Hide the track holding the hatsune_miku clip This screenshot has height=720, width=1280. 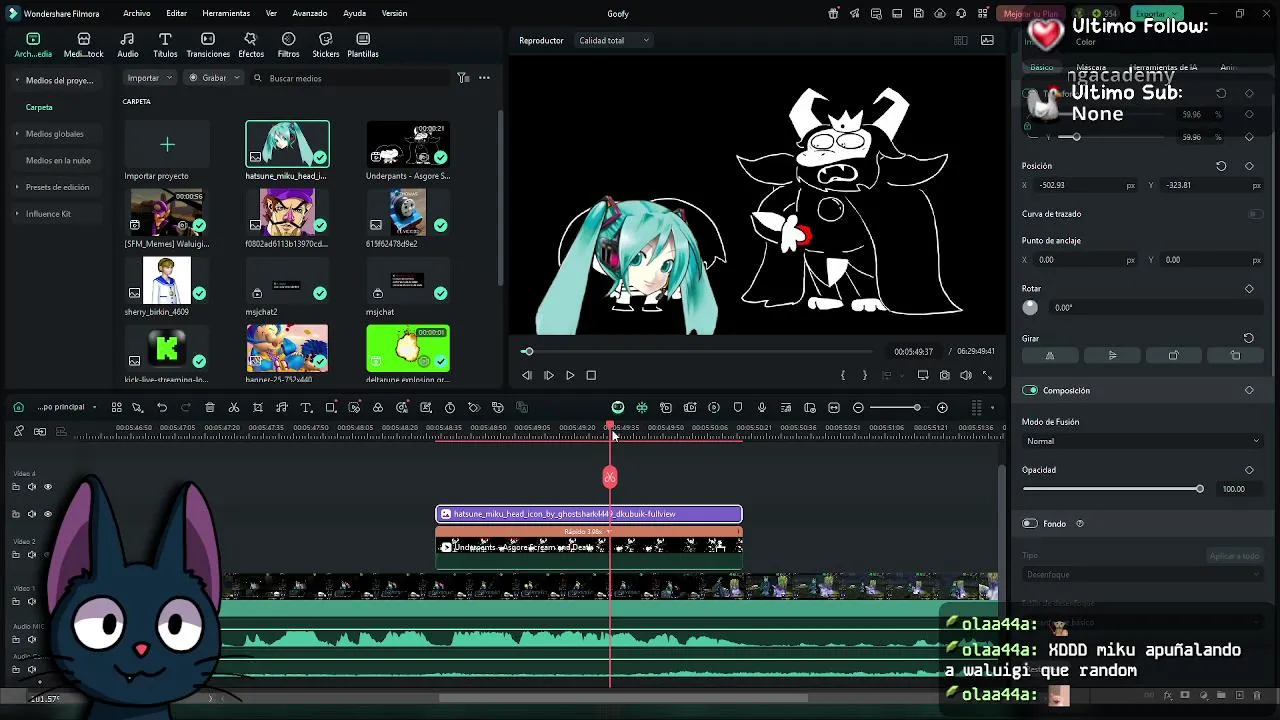click(x=47, y=514)
